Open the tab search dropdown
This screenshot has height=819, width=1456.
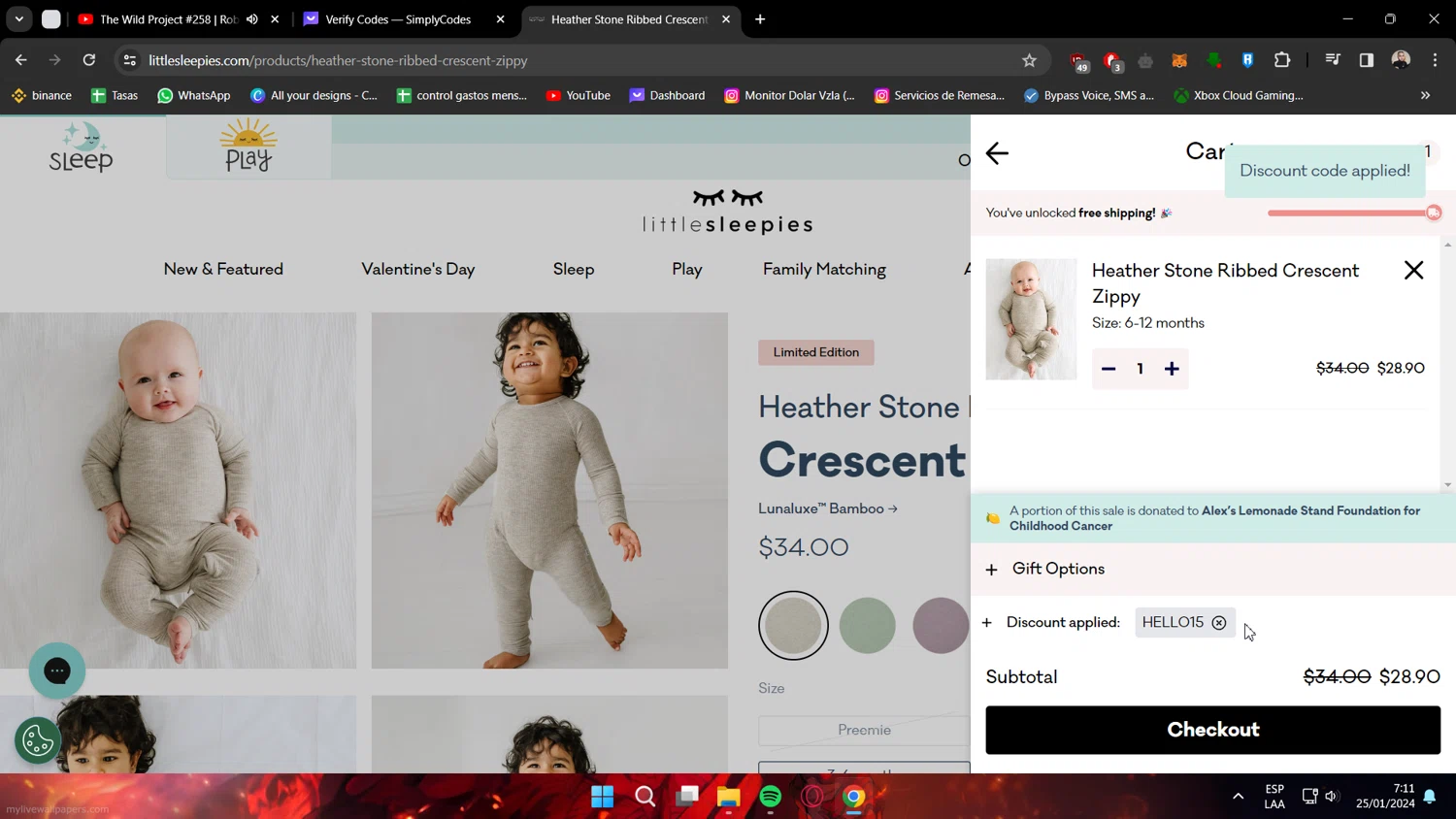[x=19, y=19]
